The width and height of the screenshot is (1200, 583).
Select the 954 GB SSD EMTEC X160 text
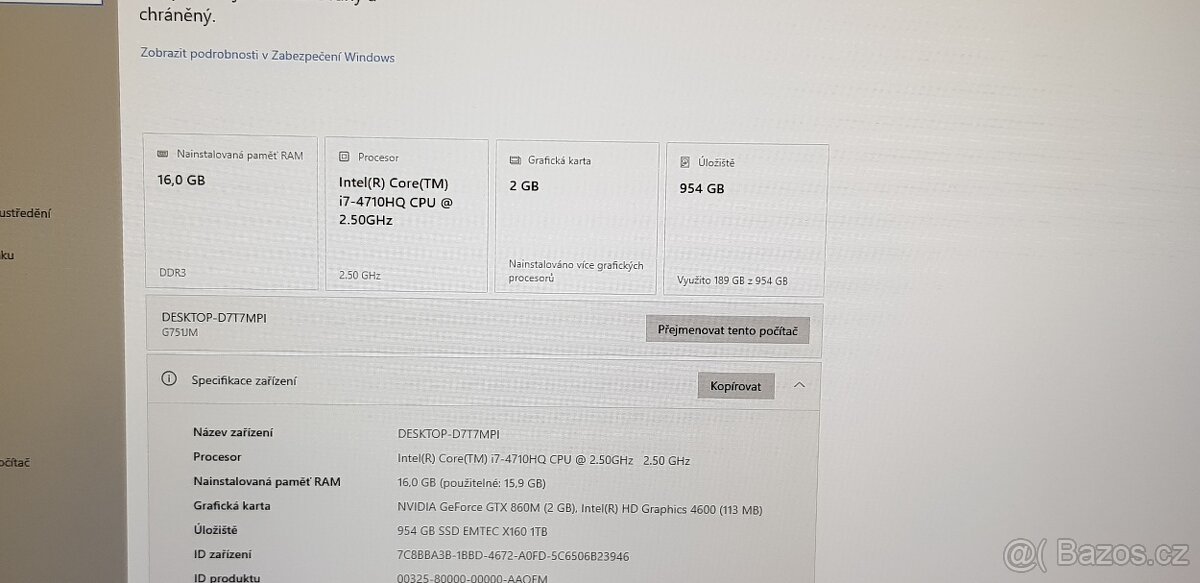click(x=472, y=531)
